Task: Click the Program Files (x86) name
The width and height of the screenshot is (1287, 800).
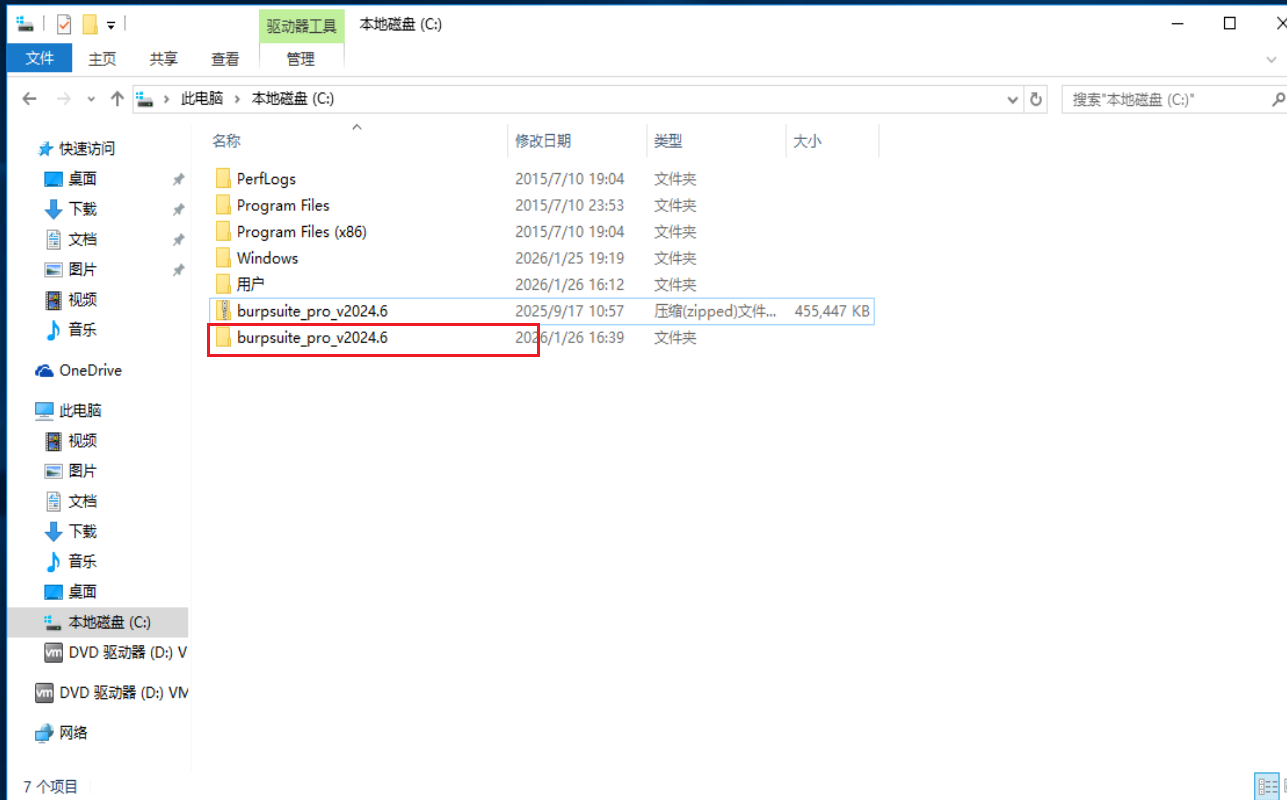Action: point(302,232)
